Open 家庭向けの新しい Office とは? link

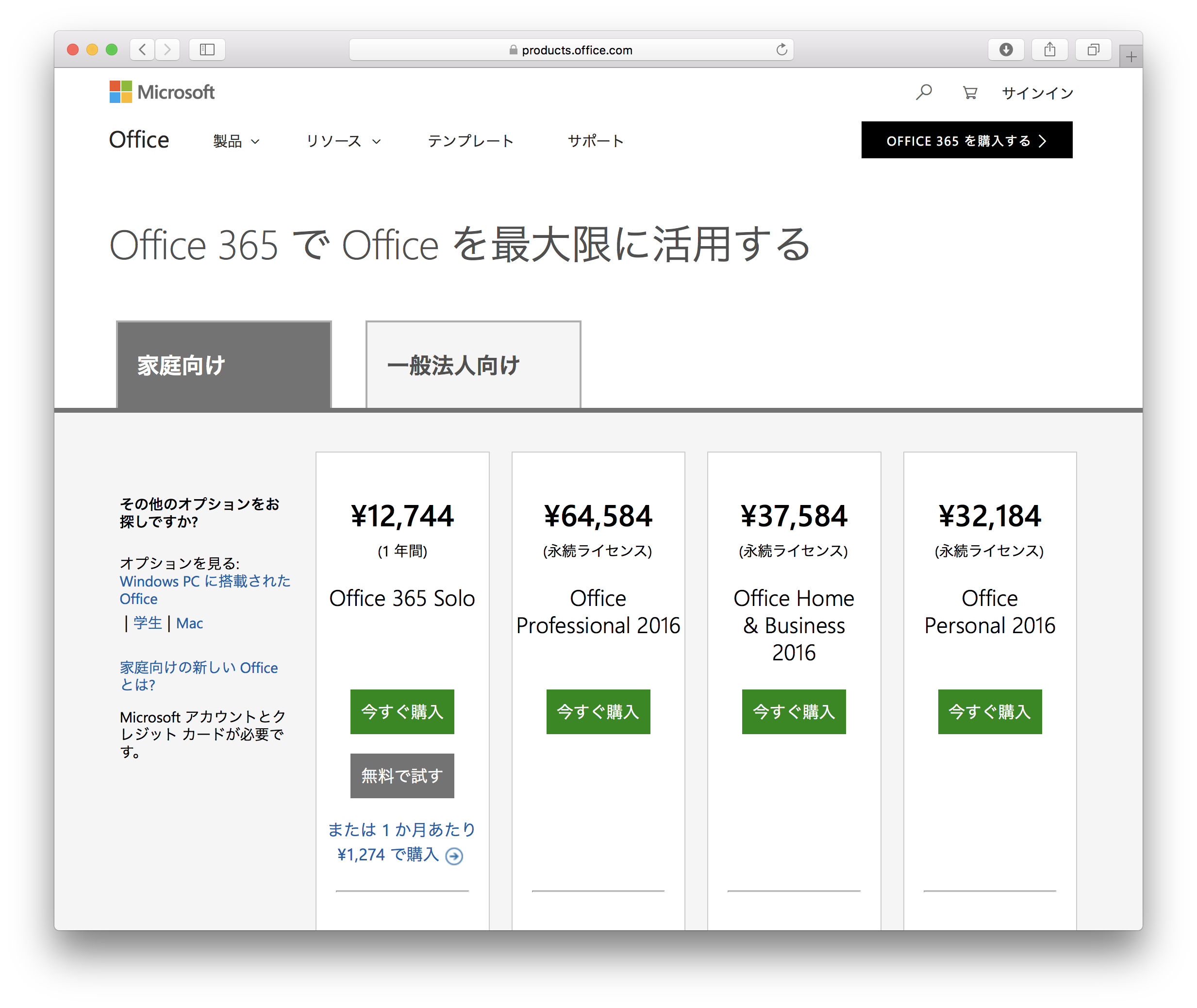point(198,676)
